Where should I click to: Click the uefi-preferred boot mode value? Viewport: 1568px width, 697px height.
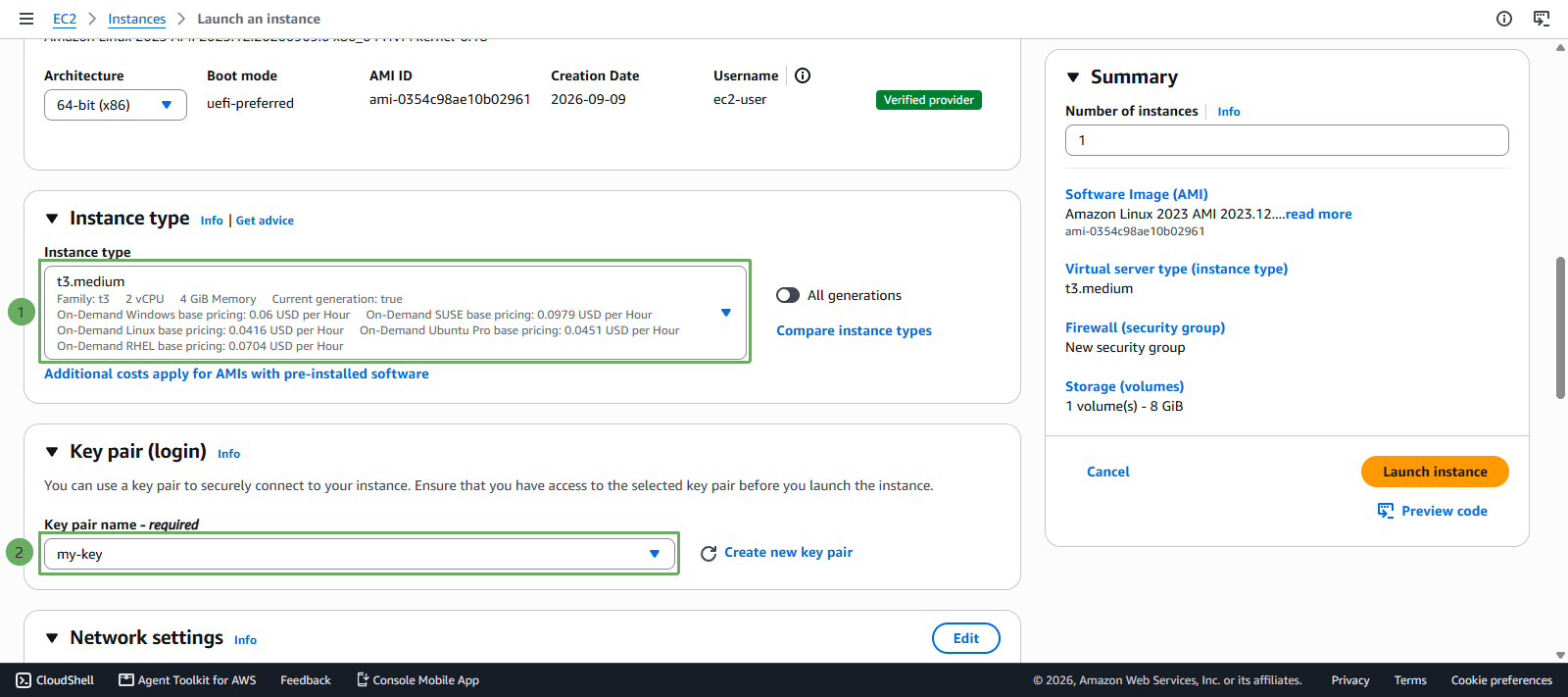[x=250, y=103]
